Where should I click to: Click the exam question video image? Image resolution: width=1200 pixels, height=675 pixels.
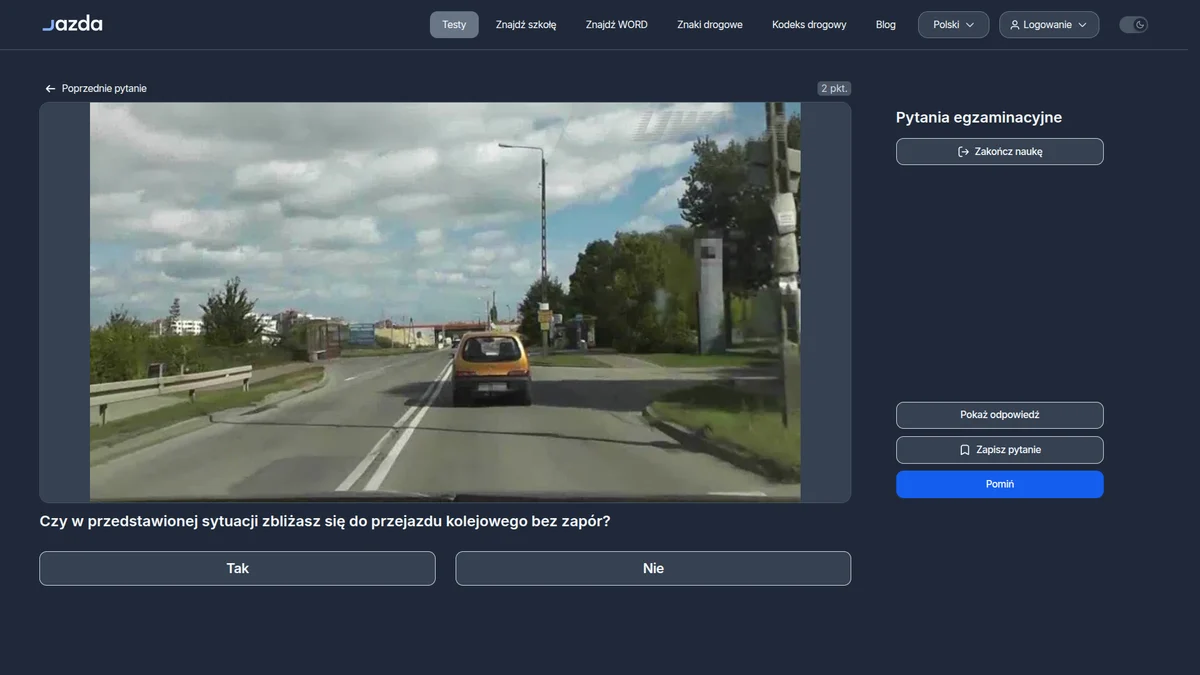coord(445,302)
